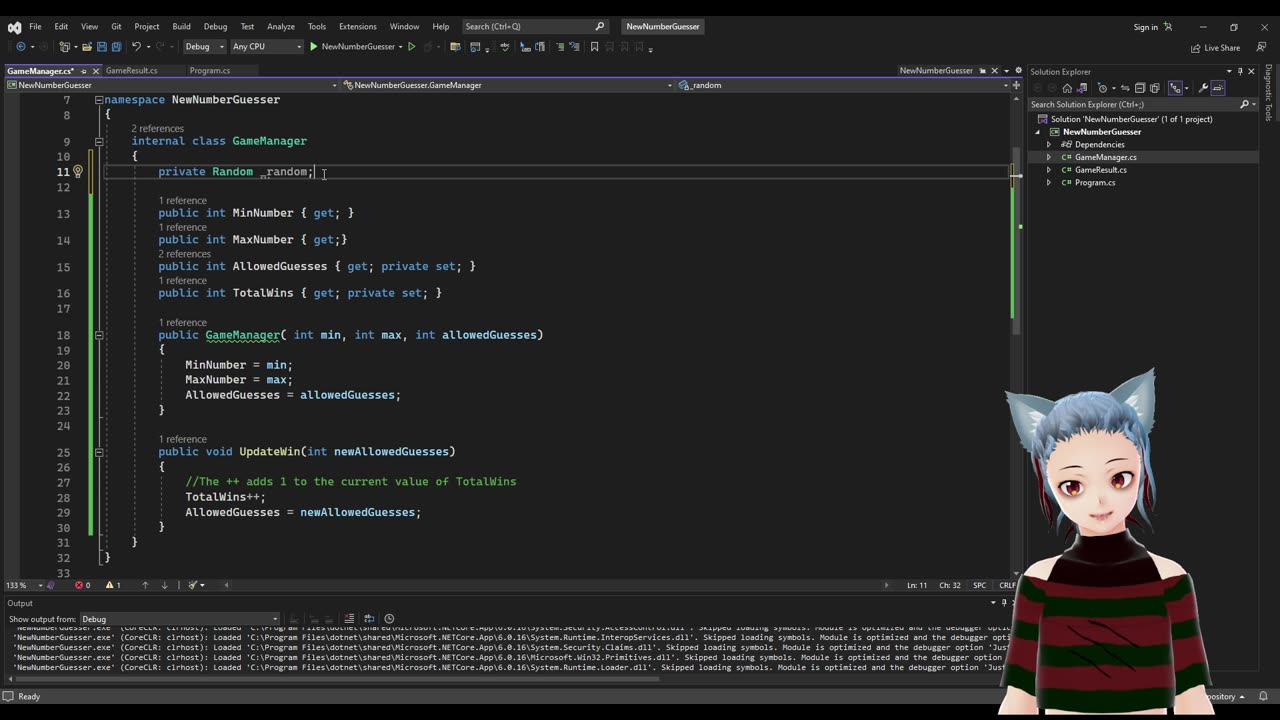Click Collapse All icon in Solution Explorer

(1140, 88)
